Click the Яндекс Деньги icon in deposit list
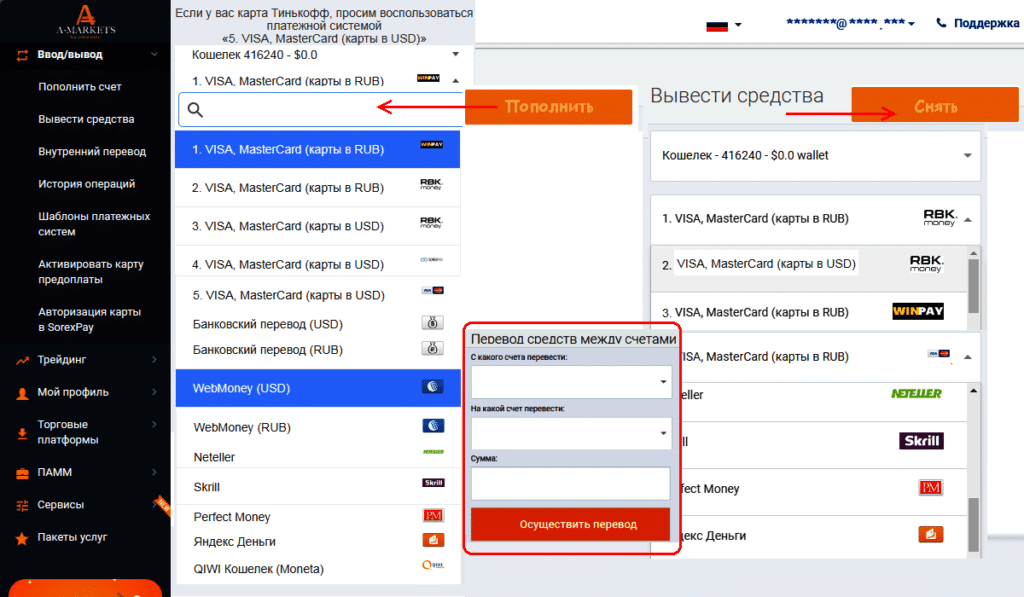This screenshot has height=597, width=1024. coord(434,540)
